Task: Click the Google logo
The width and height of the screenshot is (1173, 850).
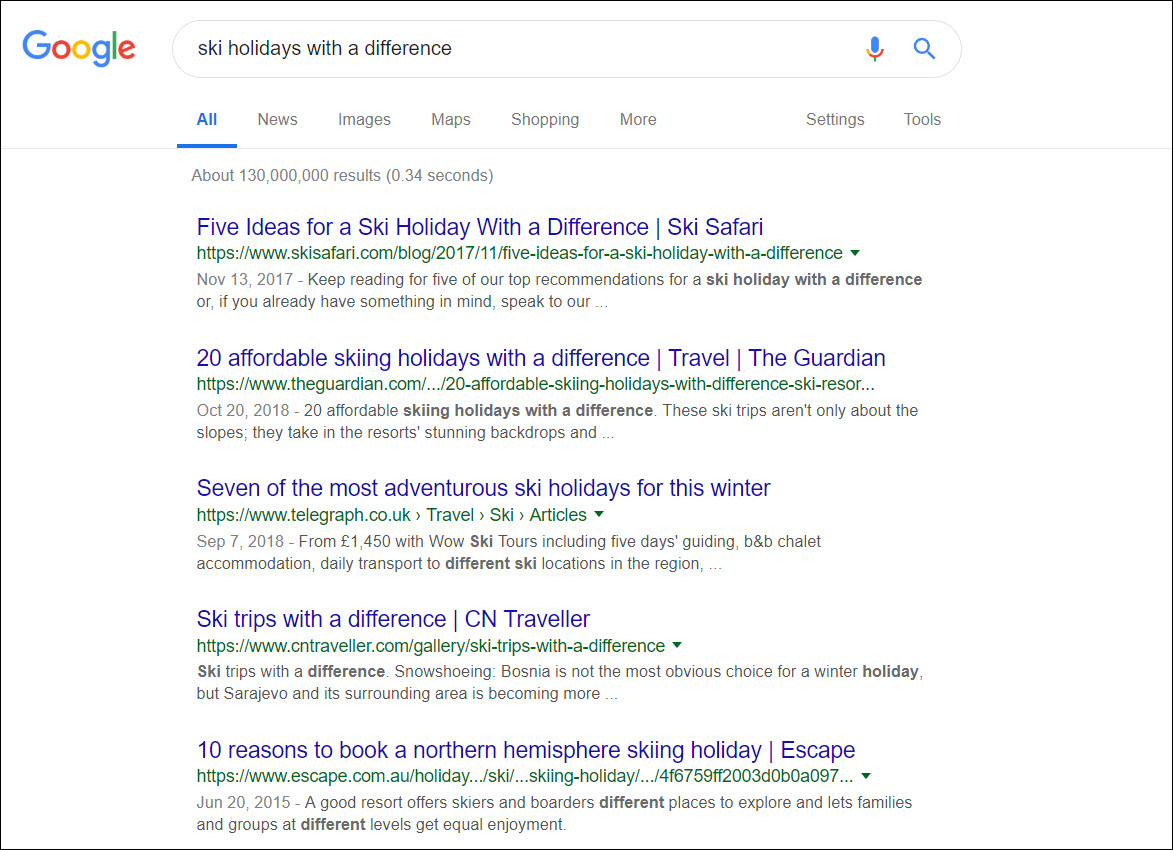Action: (x=79, y=49)
